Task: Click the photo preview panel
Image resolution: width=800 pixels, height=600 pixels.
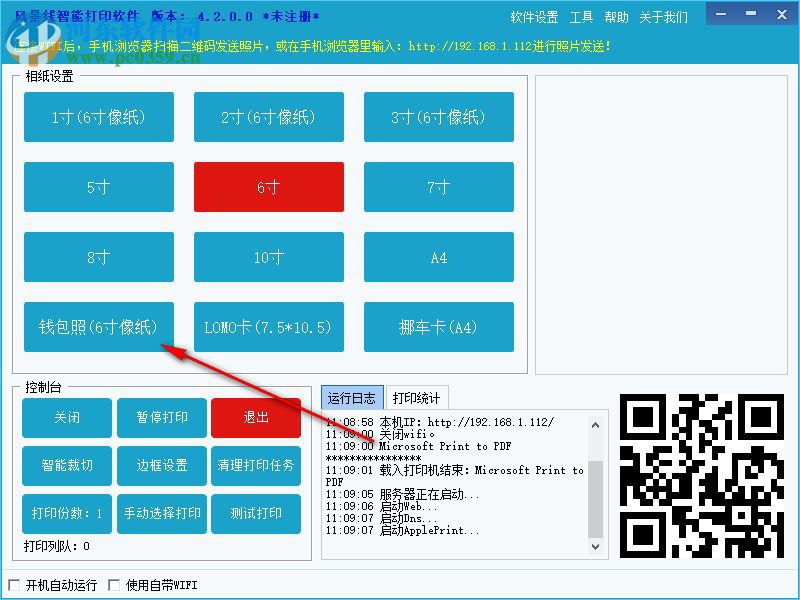Action: [661, 224]
